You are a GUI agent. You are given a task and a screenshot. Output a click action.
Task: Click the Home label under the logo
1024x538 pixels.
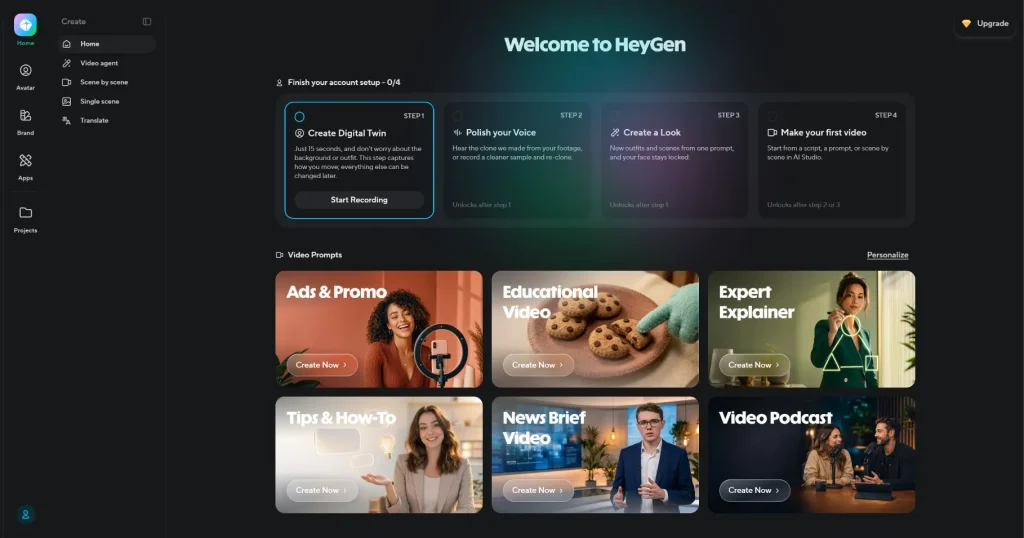point(25,43)
